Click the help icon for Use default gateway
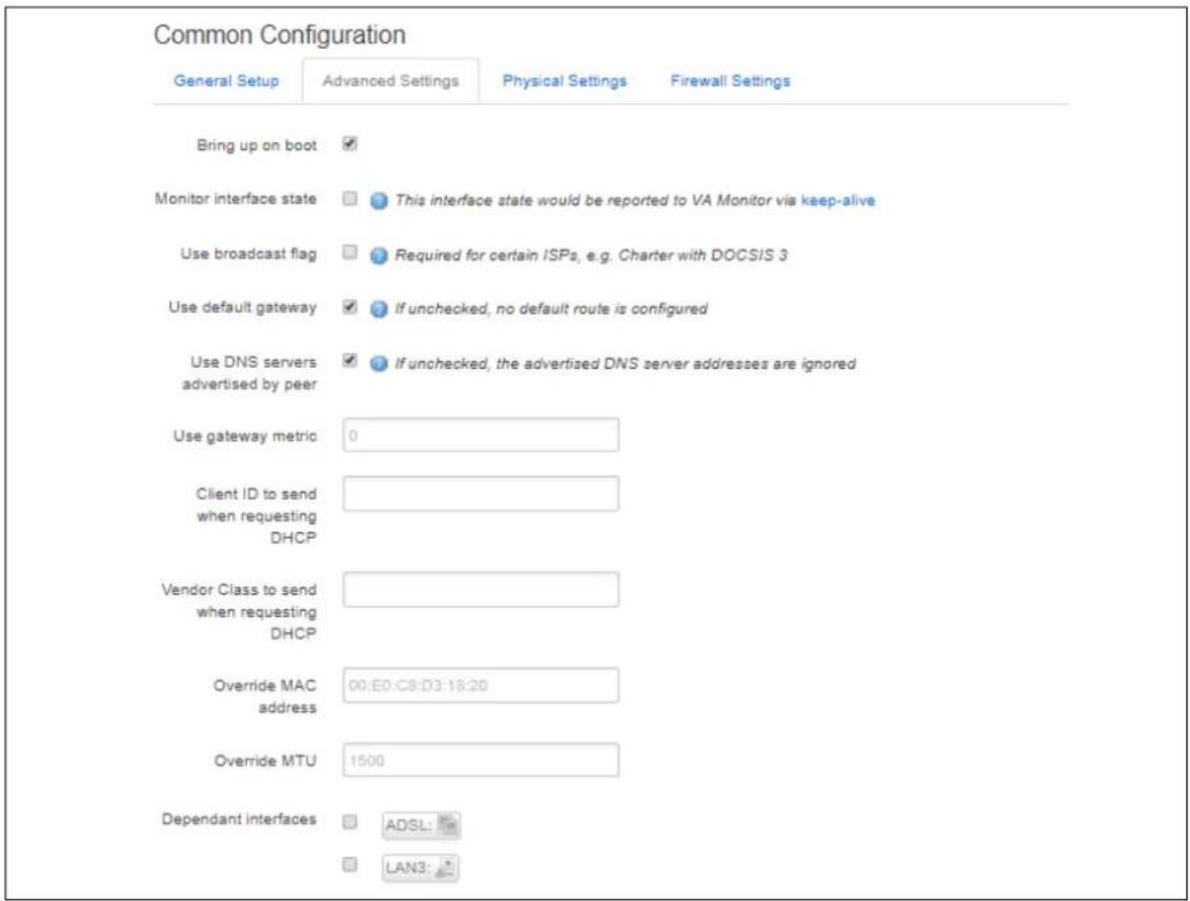This screenshot has height=901, width=1190. tap(379, 309)
